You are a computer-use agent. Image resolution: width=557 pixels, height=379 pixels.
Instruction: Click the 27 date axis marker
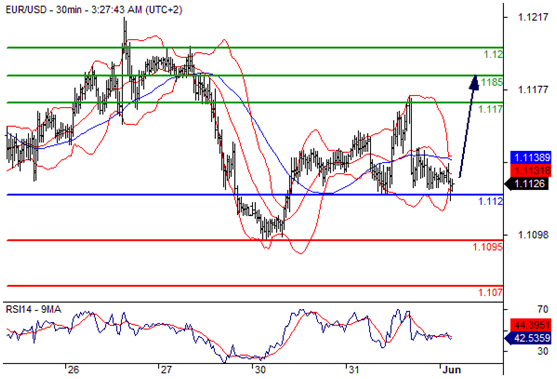(166, 370)
